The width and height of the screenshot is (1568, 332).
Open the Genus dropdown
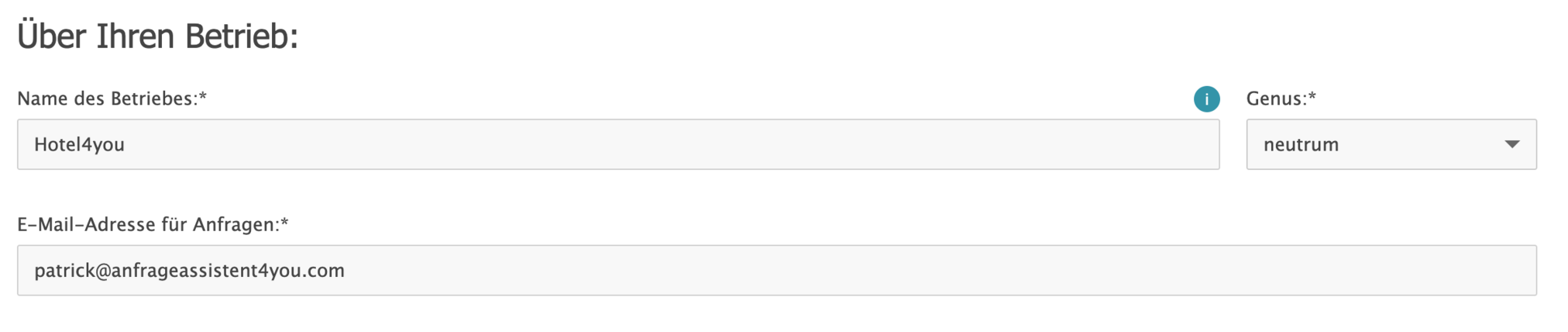(x=1391, y=144)
